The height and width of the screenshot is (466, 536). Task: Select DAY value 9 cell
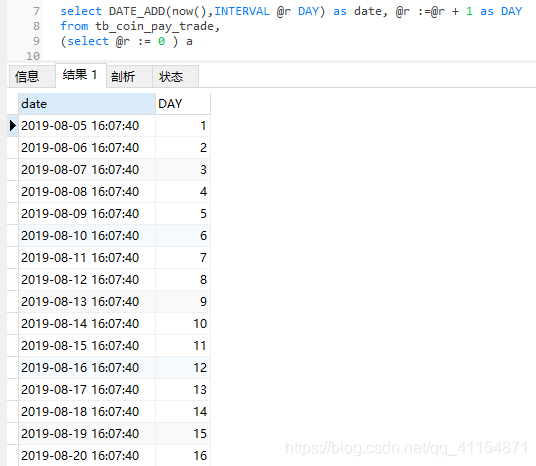coord(183,302)
